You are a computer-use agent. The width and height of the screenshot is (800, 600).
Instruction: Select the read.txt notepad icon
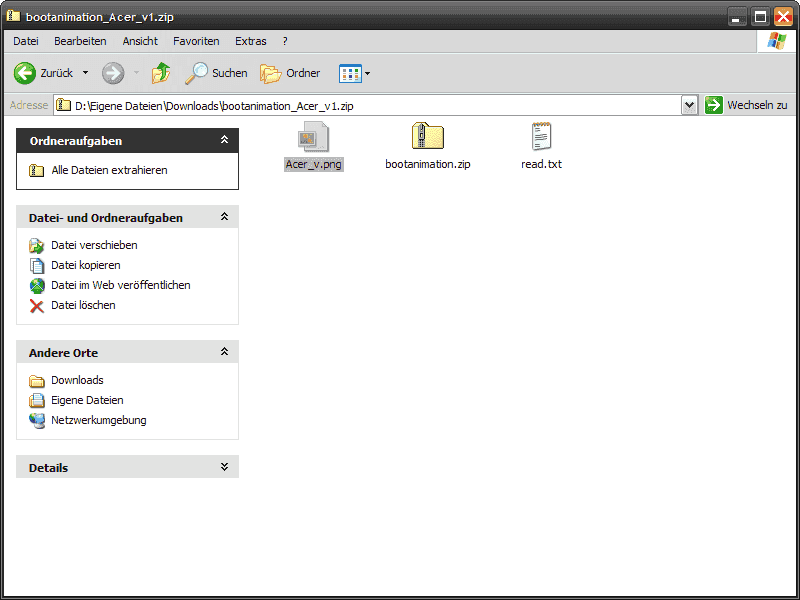541,136
